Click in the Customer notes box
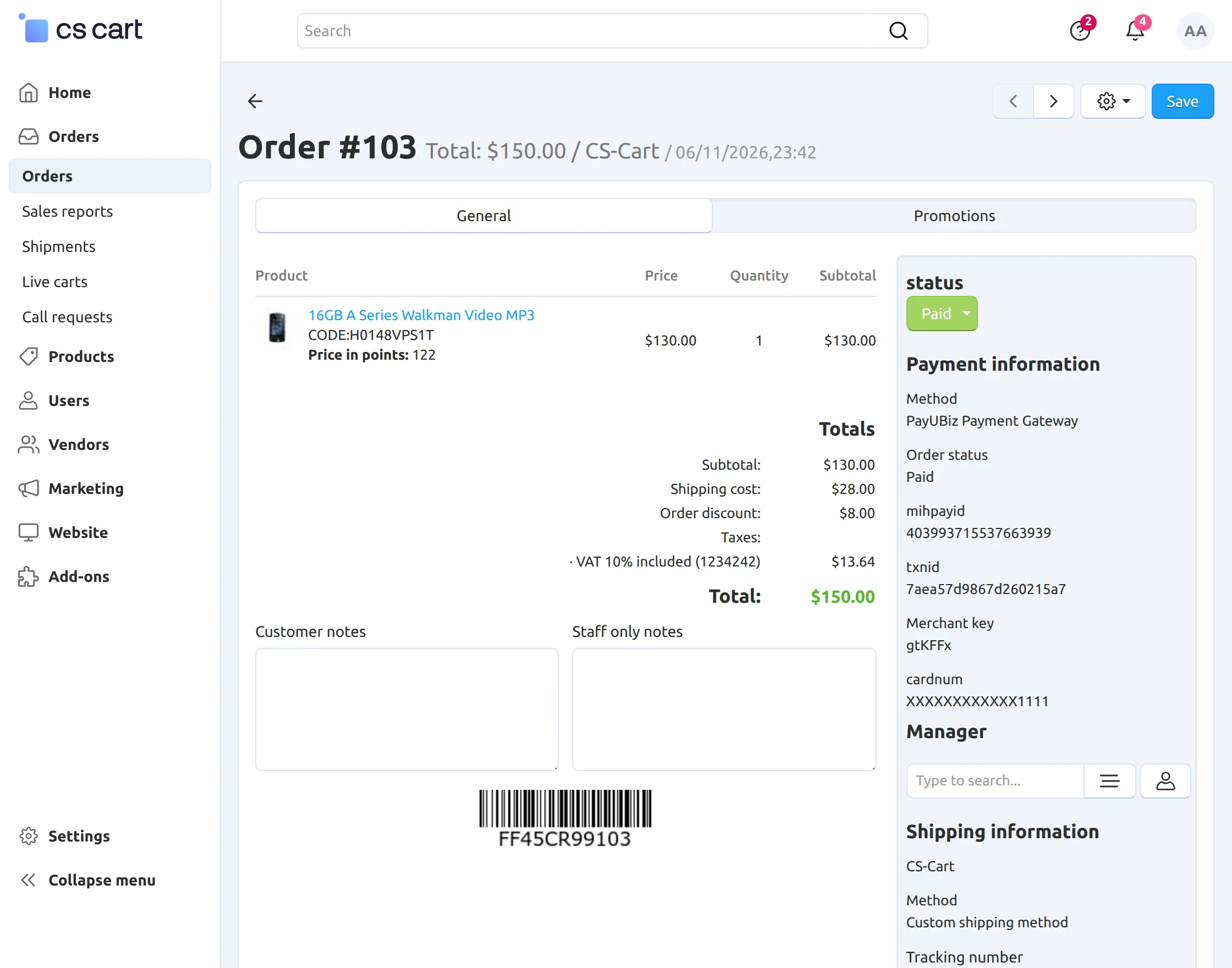The image size is (1232, 968). (407, 710)
